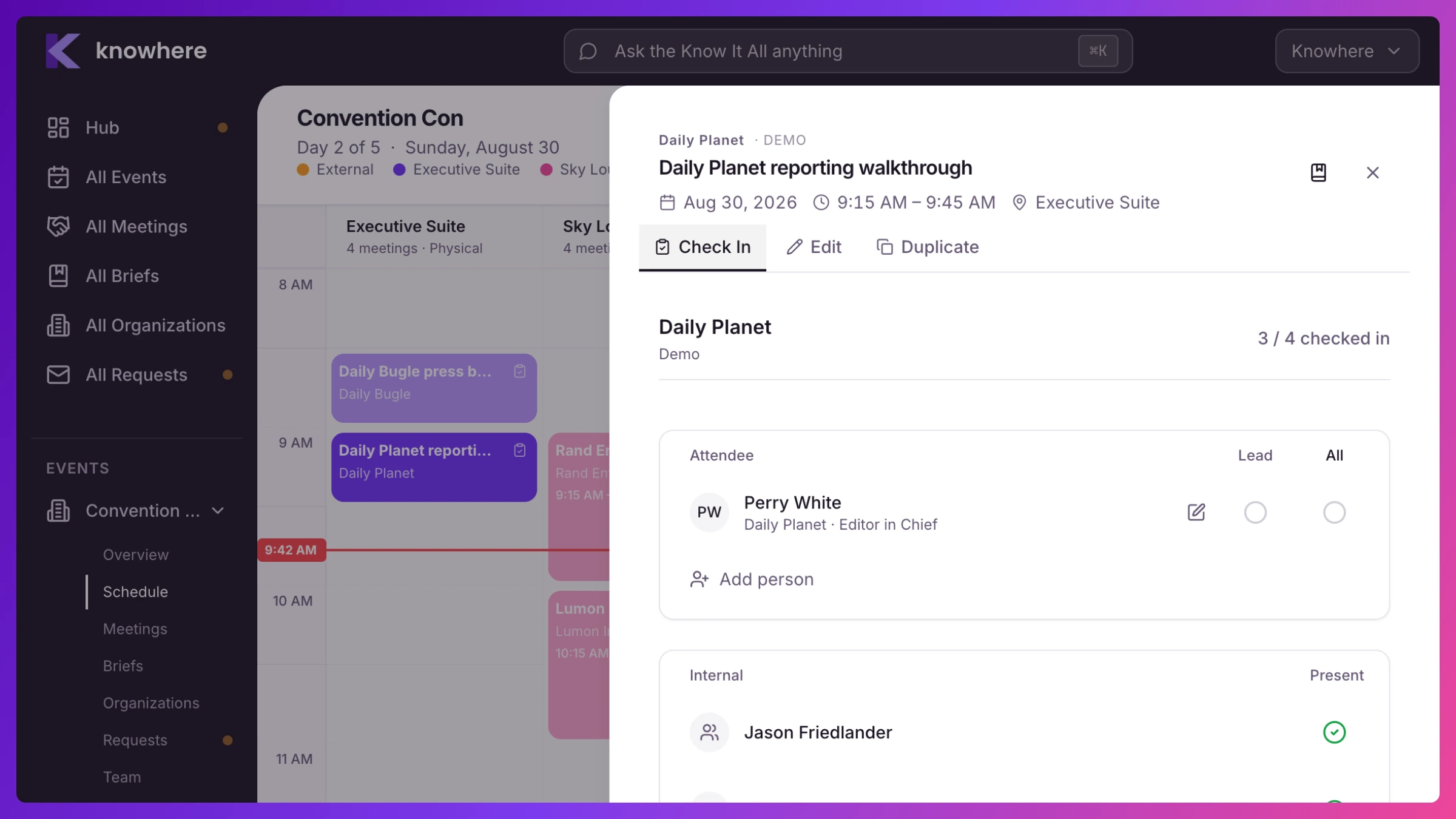The image size is (1456, 819).
Task: Check in Perry White under All
Action: coord(1334,513)
